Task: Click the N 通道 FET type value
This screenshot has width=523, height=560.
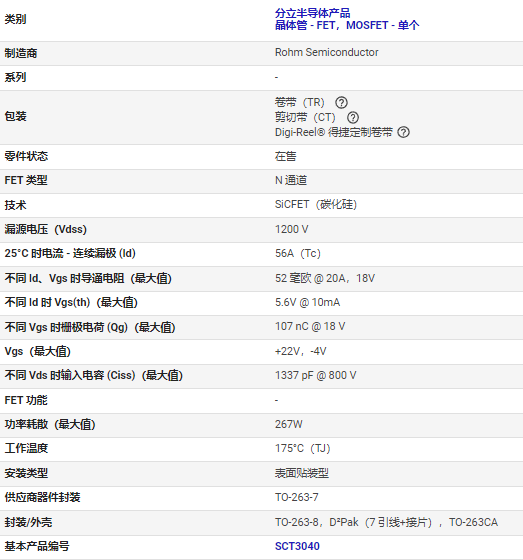Action: coord(291,180)
